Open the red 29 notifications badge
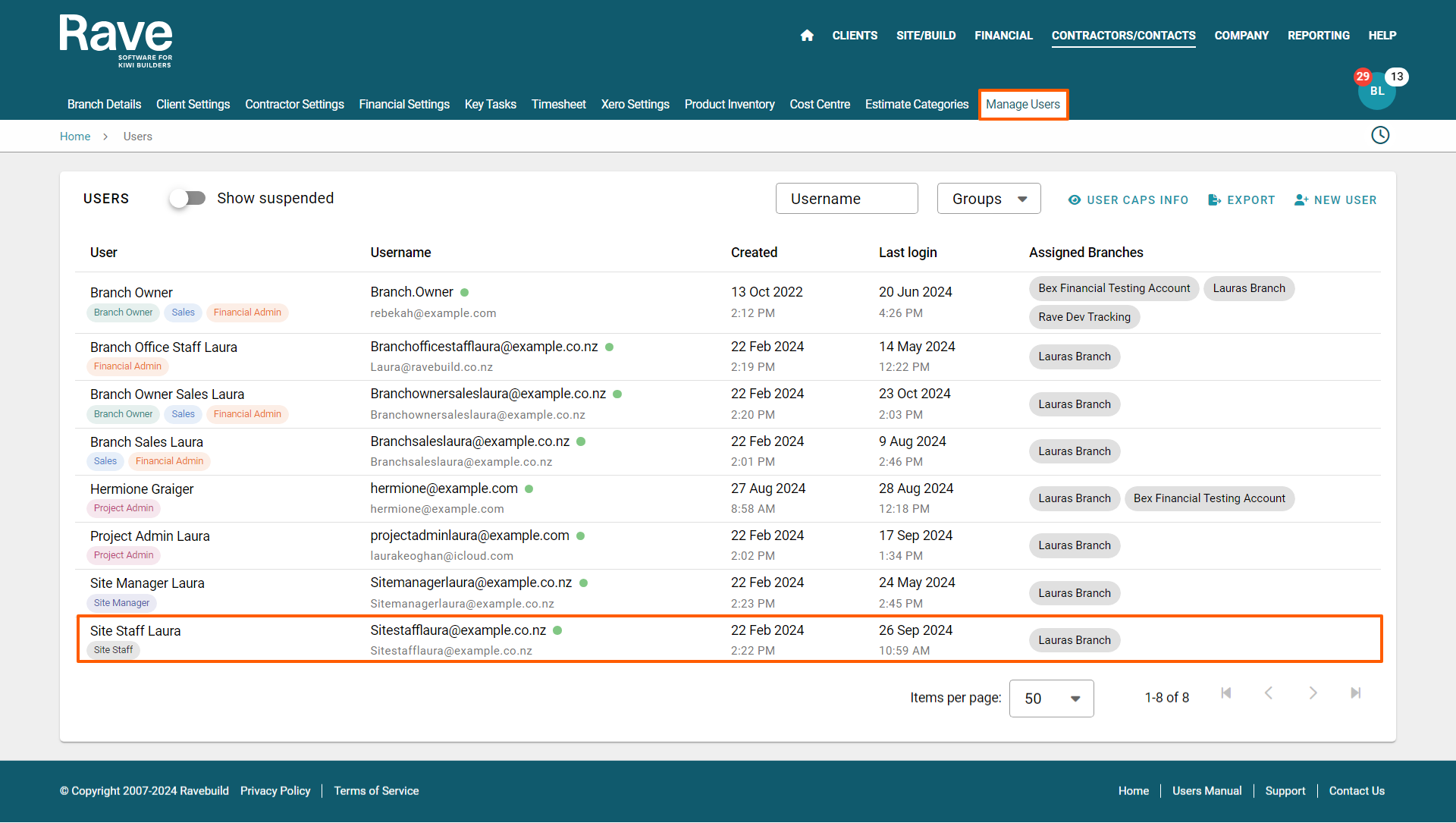This screenshot has width=1456, height=823. tap(1363, 77)
